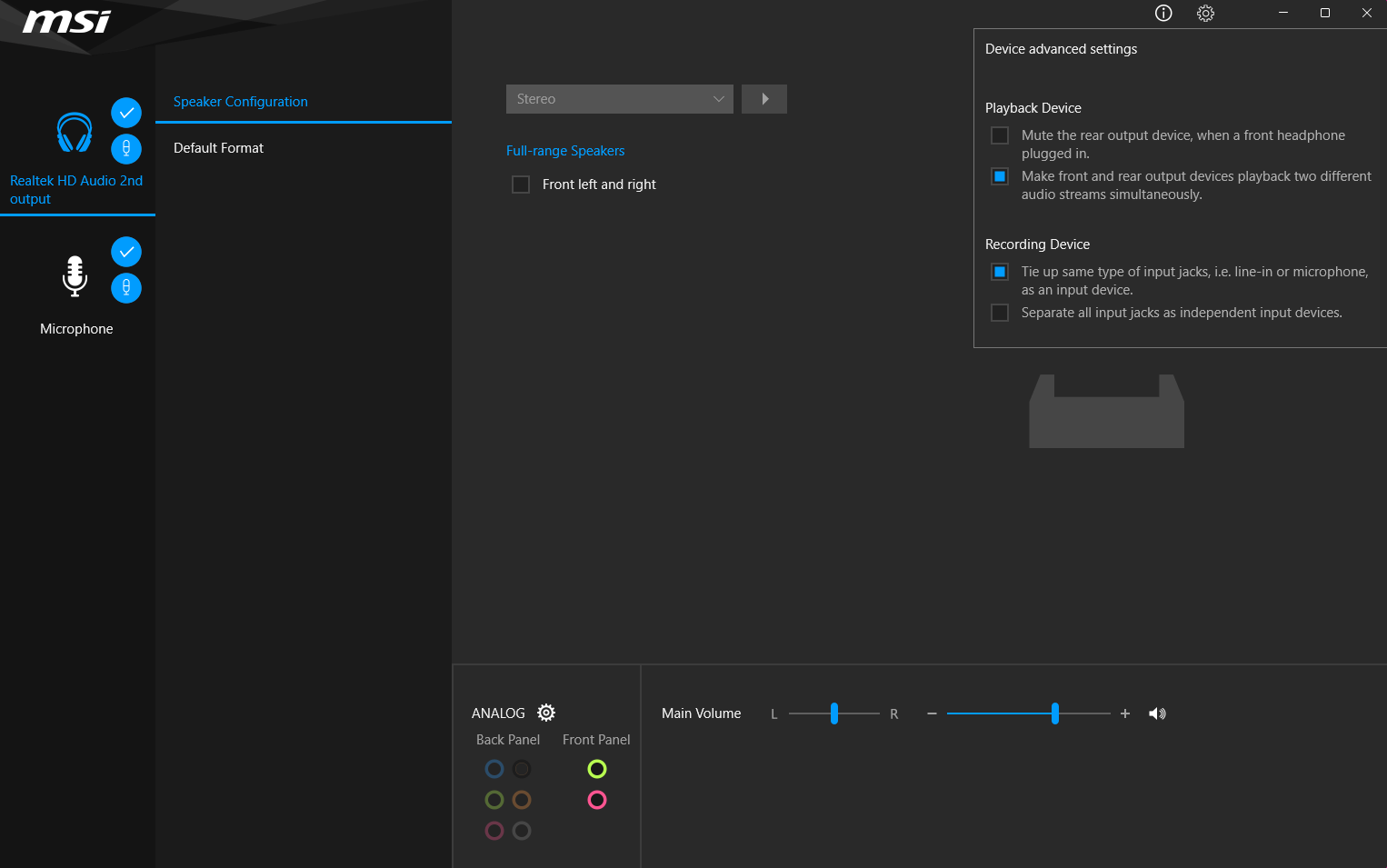Click the green Front Panel jack
Screen dimensions: 1387x868
(x=597, y=769)
